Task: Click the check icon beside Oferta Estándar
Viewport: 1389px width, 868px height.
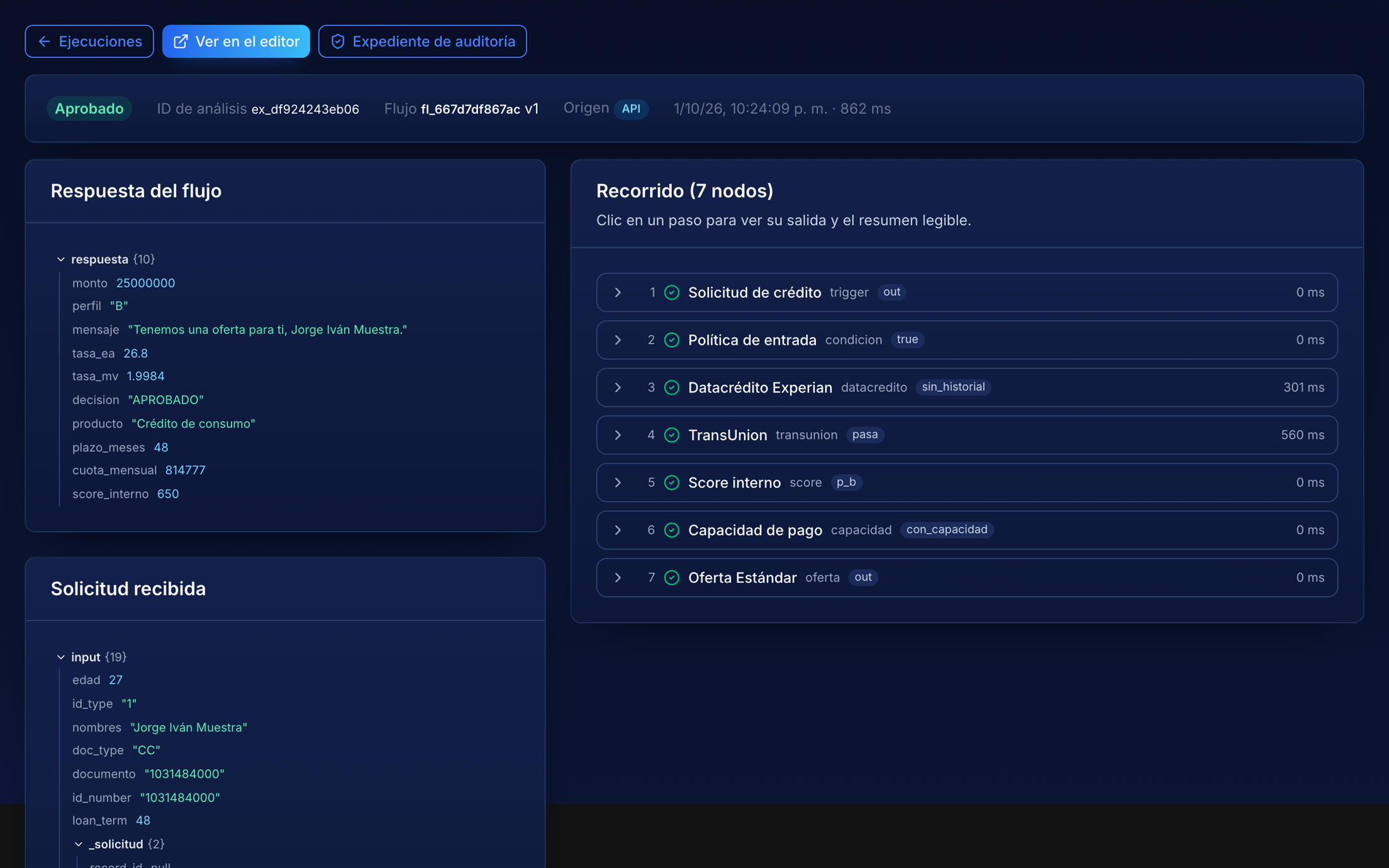Action: click(x=672, y=577)
